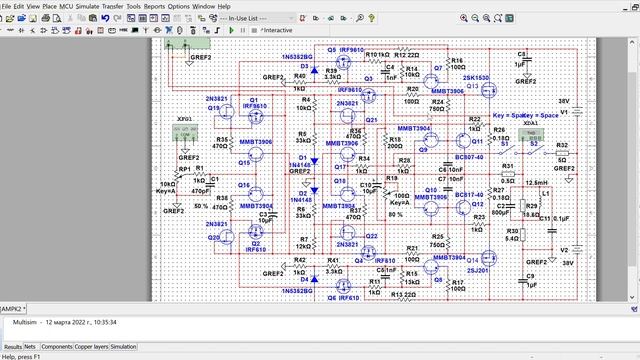The height and width of the screenshot is (360, 640).
Task: Select the Zoom Area tool
Action: coord(487,18)
